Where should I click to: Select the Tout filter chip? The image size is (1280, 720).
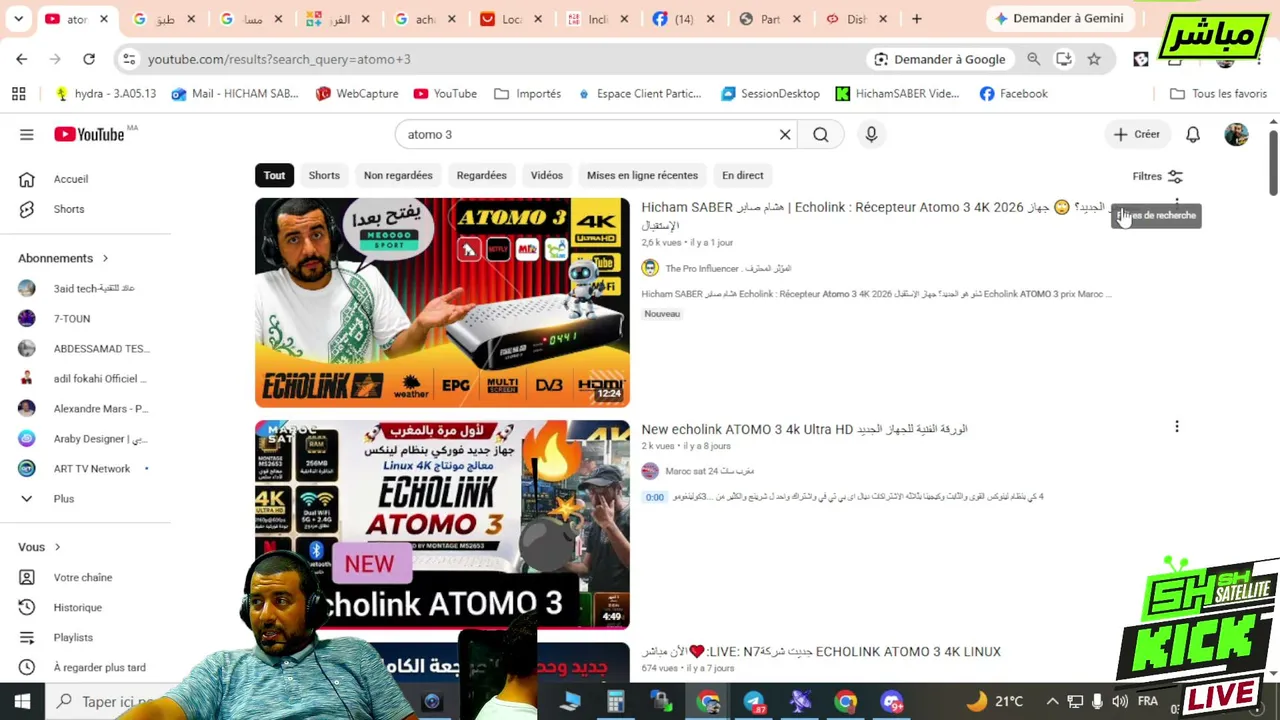274,175
